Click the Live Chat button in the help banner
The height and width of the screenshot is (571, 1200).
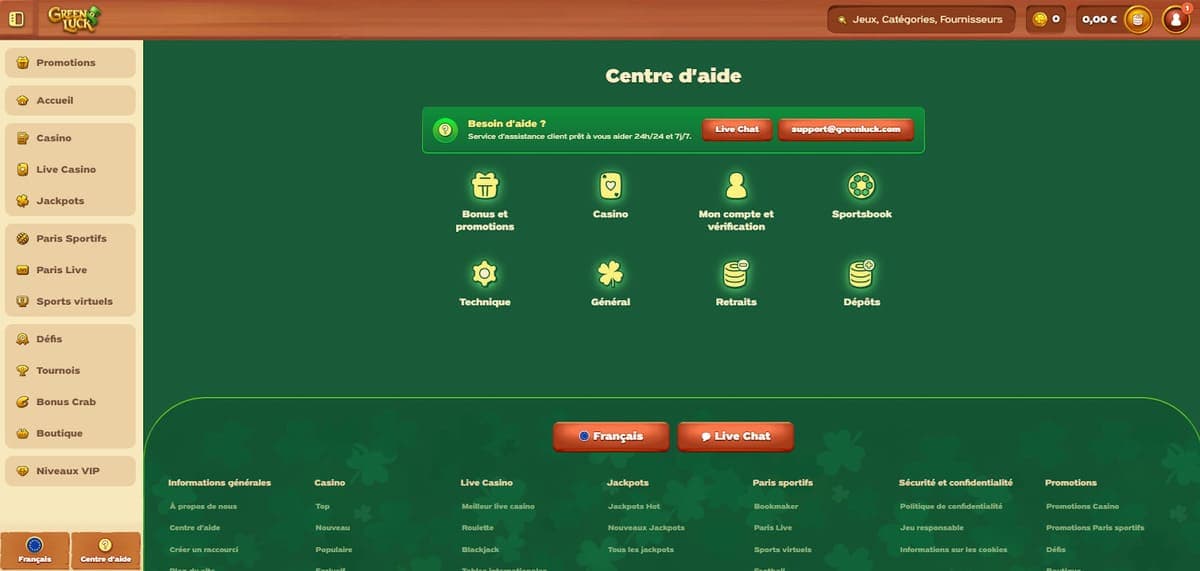pyautogui.click(x=737, y=130)
